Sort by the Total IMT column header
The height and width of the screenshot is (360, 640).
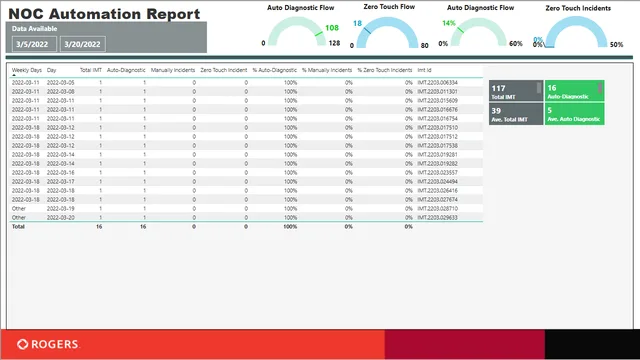(x=91, y=70)
